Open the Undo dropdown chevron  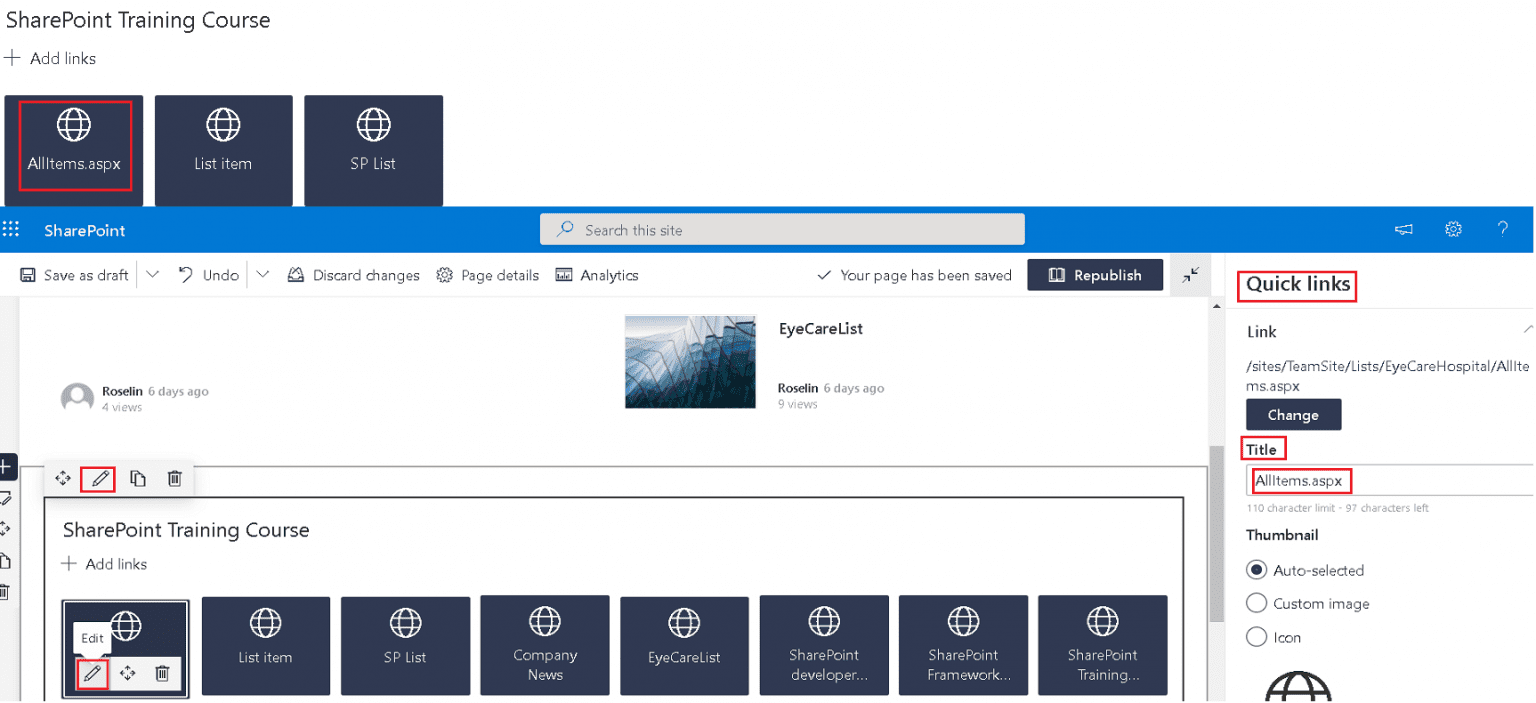click(262, 275)
